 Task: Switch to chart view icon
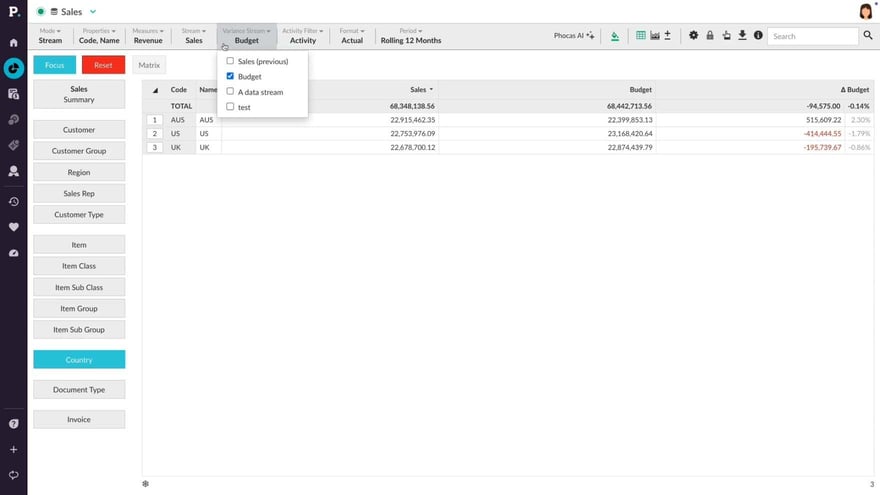pyautogui.click(x=654, y=36)
